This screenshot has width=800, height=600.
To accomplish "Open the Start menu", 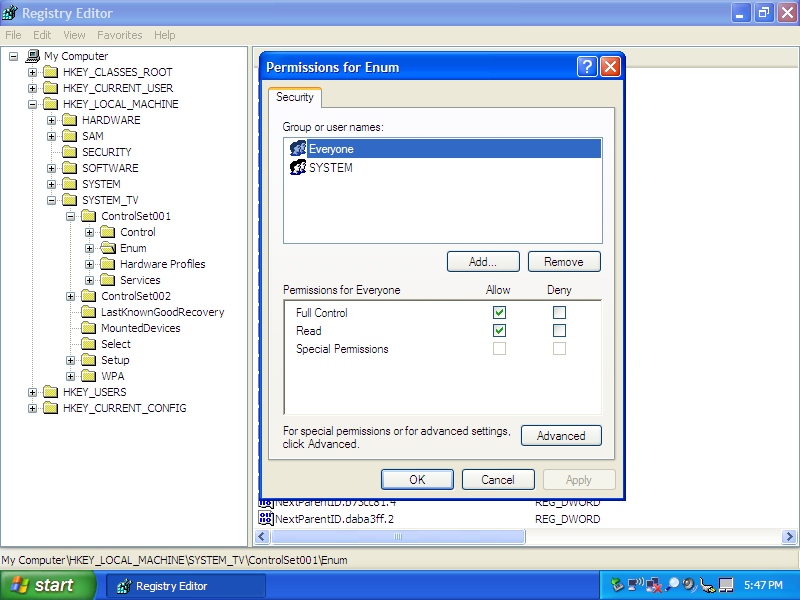I will click(47, 585).
